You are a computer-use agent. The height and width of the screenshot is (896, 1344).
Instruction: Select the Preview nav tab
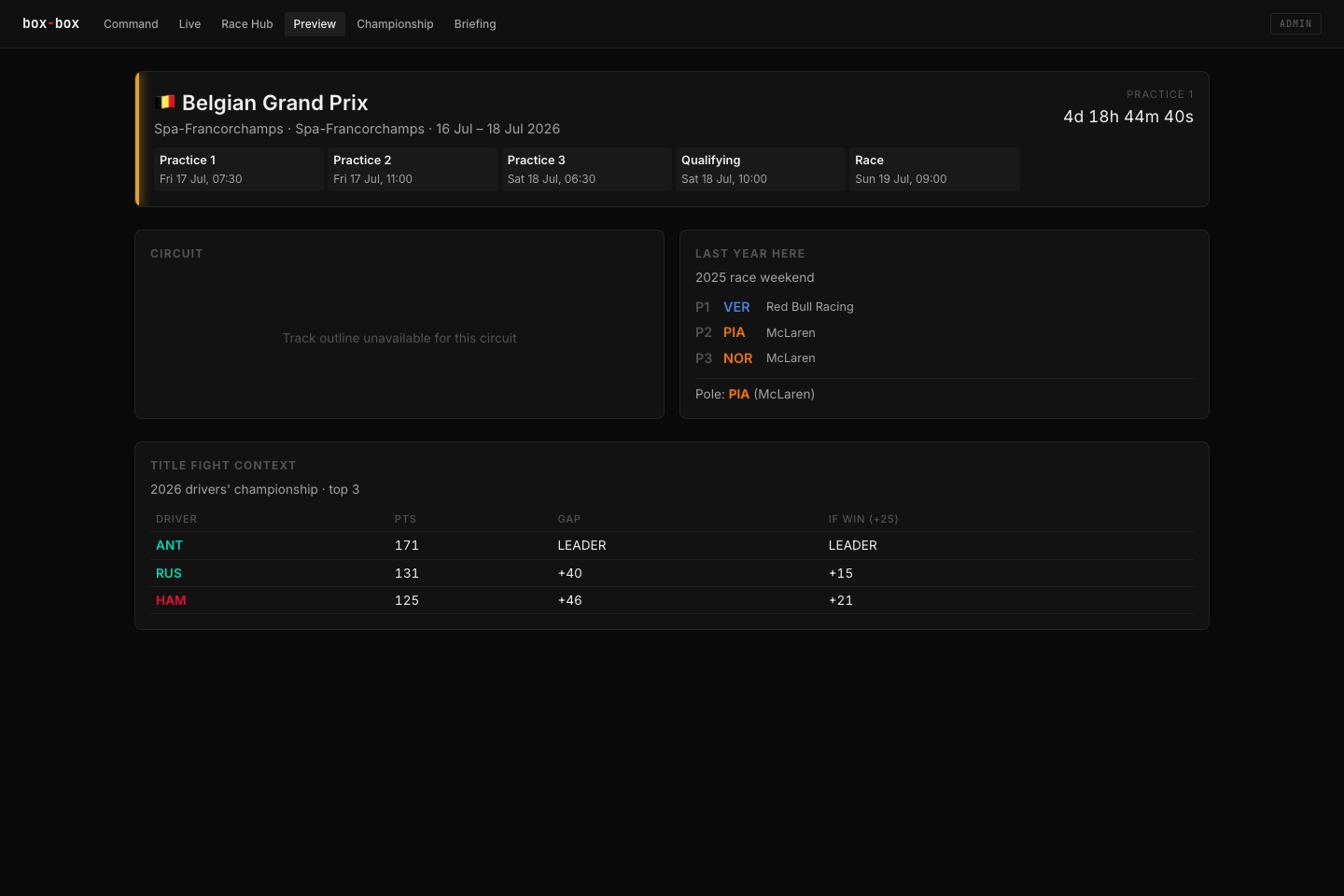315,24
